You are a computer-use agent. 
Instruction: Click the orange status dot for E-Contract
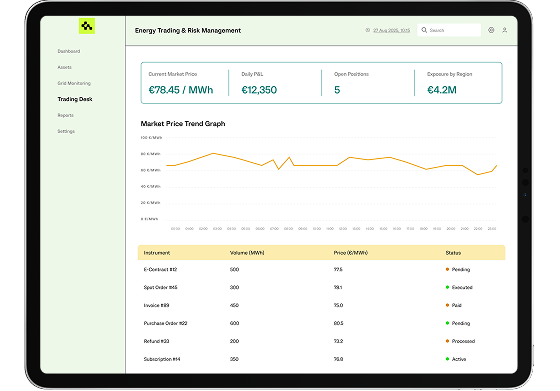(x=447, y=269)
